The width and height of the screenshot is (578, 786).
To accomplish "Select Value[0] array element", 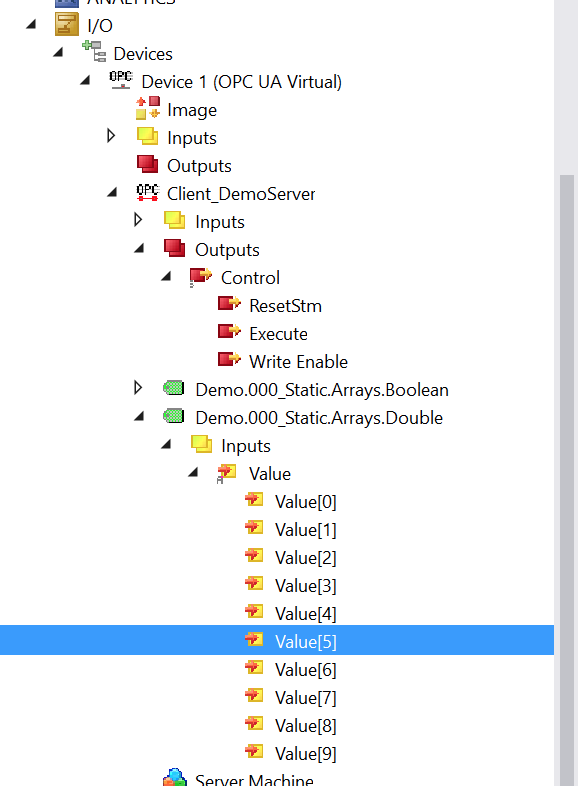I will [x=305, y=502].
